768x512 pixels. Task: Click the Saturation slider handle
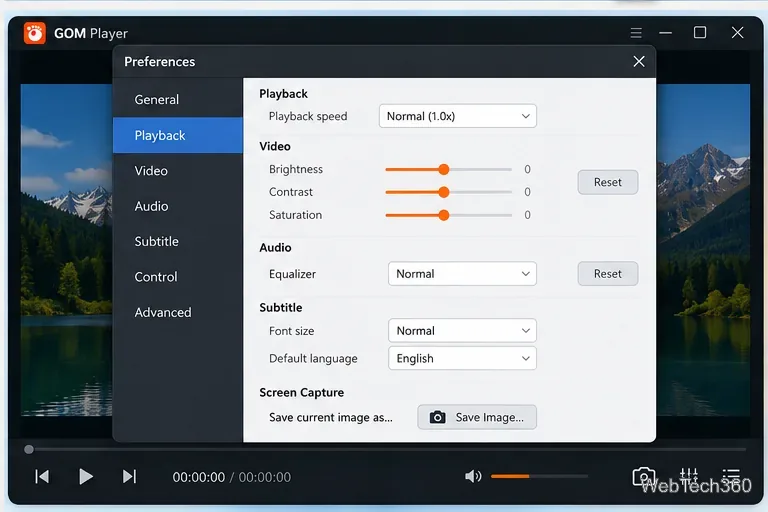click(444, 215)
